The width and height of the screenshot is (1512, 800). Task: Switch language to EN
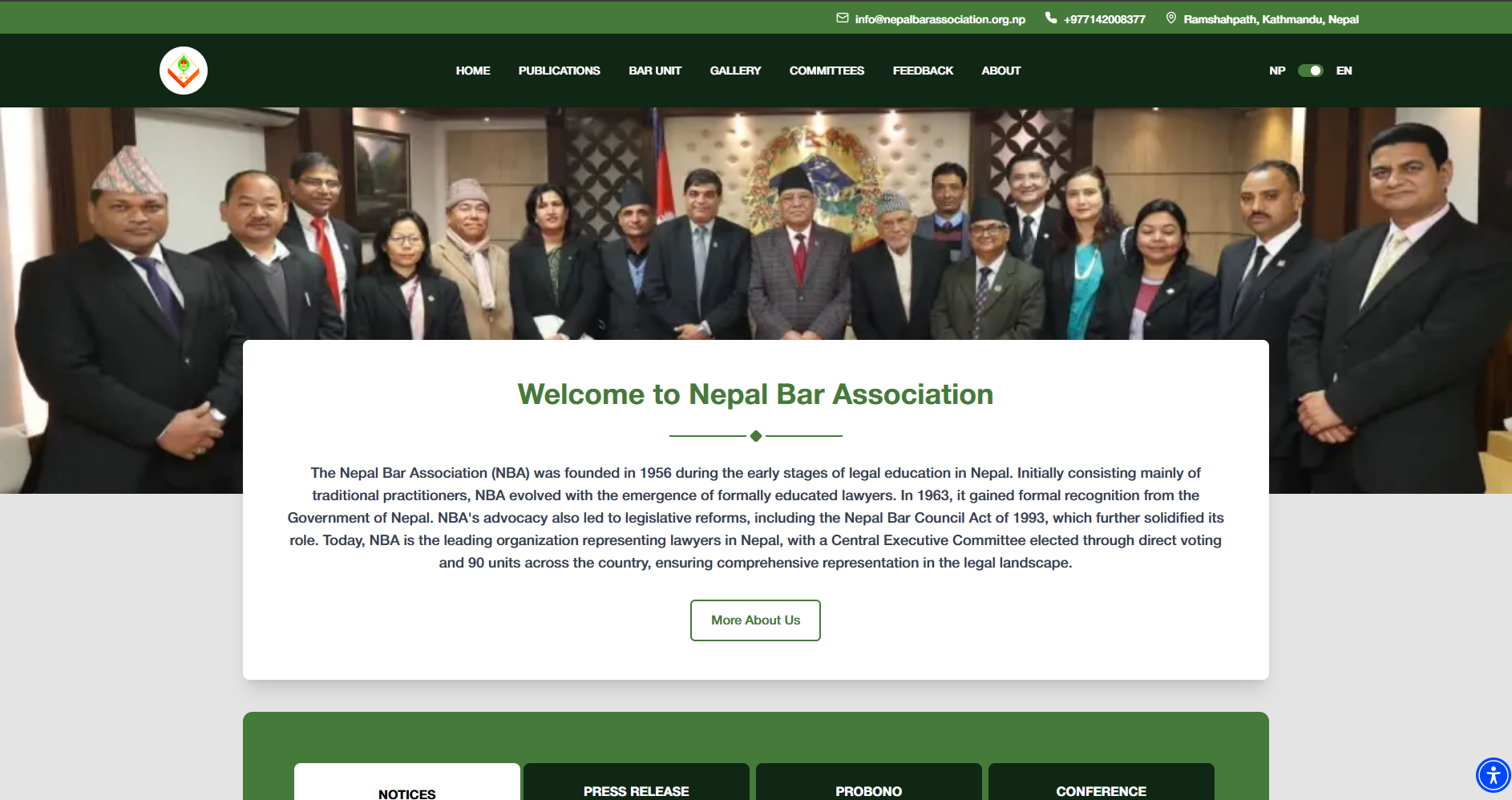(x=1344, y=71)
